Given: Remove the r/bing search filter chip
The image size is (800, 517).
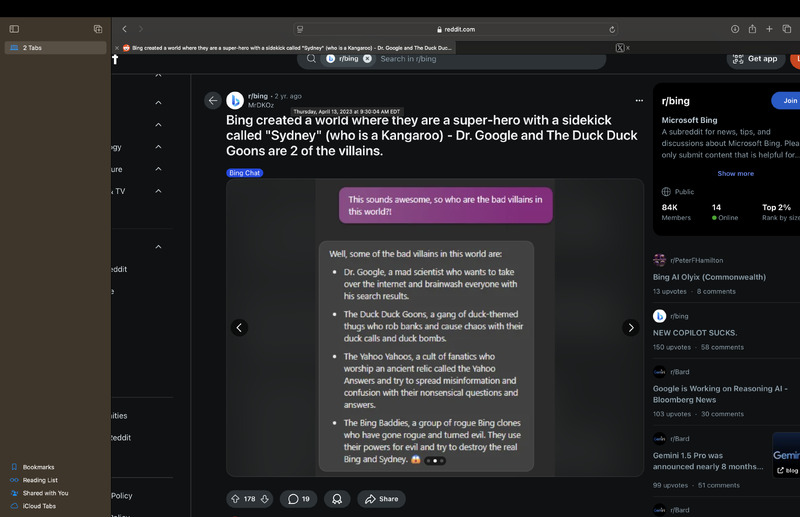Looking at the screenshot, I should point(367,59).
